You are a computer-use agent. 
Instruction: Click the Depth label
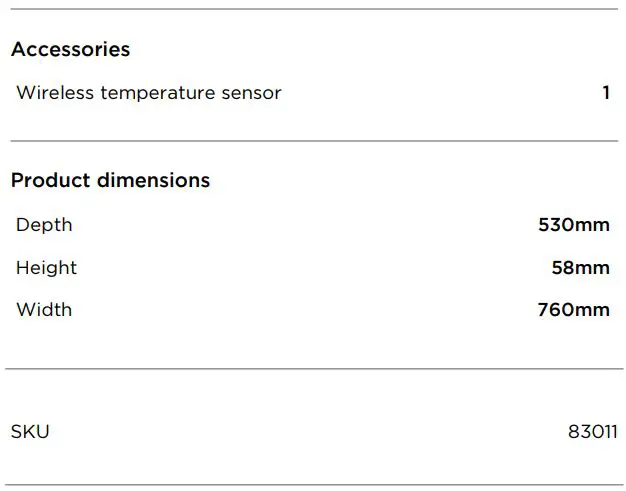44,225
